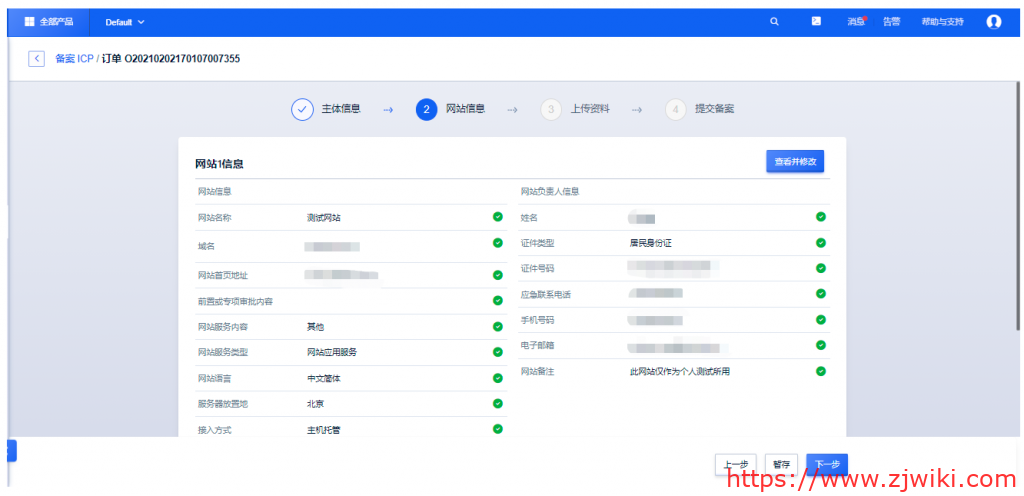
Task: Click green check for 电子邮箱 row
Action: (821, 345)
